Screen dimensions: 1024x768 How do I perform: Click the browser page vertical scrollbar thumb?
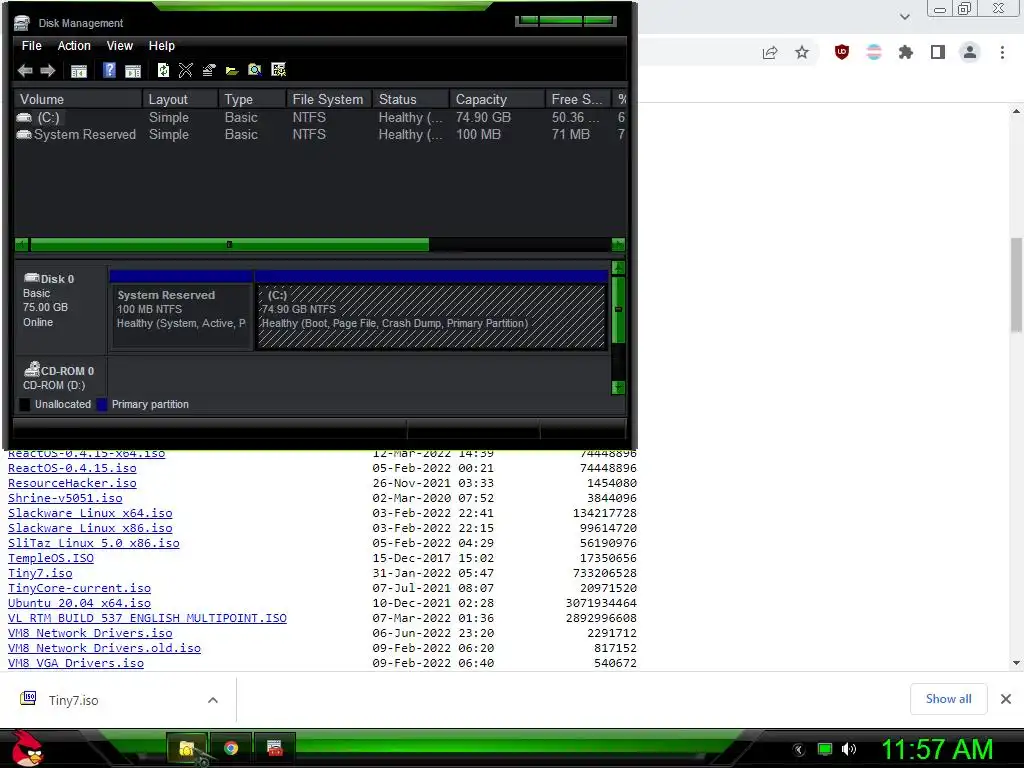1016,285
